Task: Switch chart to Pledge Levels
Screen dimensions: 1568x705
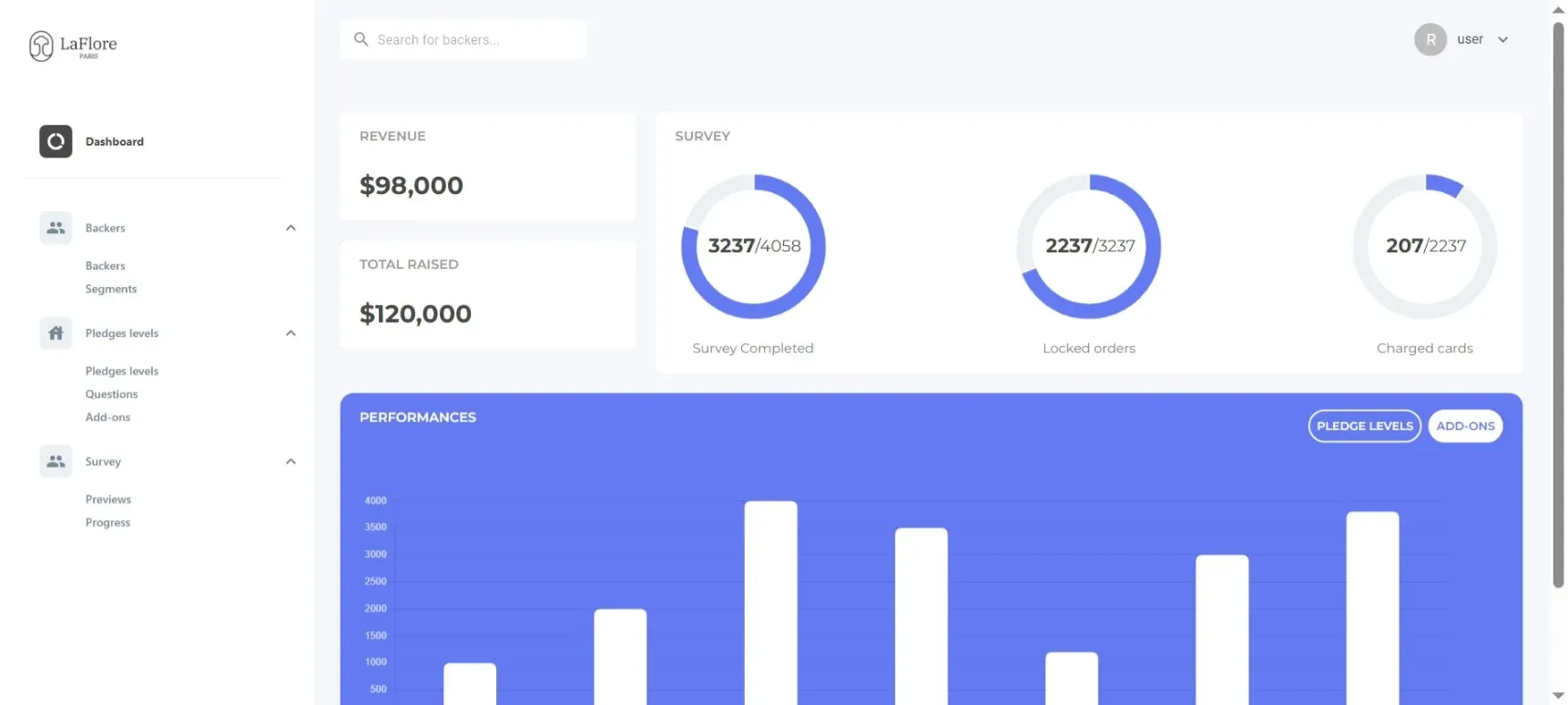Action: tap(1364, 425)
